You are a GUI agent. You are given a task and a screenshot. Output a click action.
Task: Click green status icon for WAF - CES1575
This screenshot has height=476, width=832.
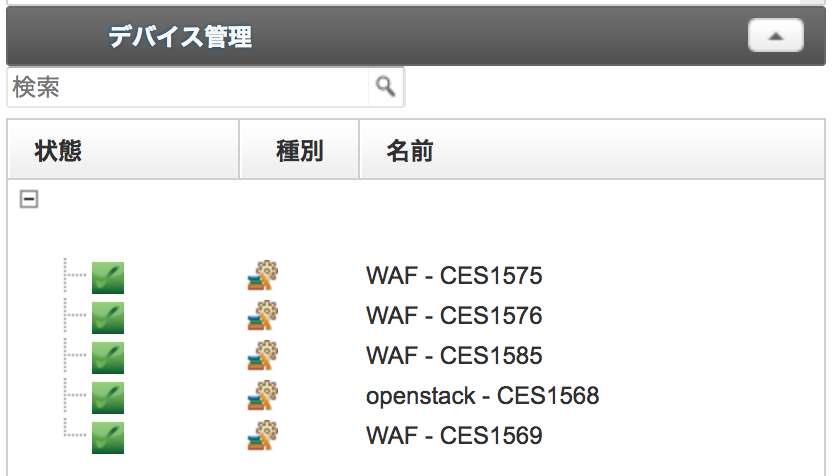pyautogui.click(x=108, y=278)
